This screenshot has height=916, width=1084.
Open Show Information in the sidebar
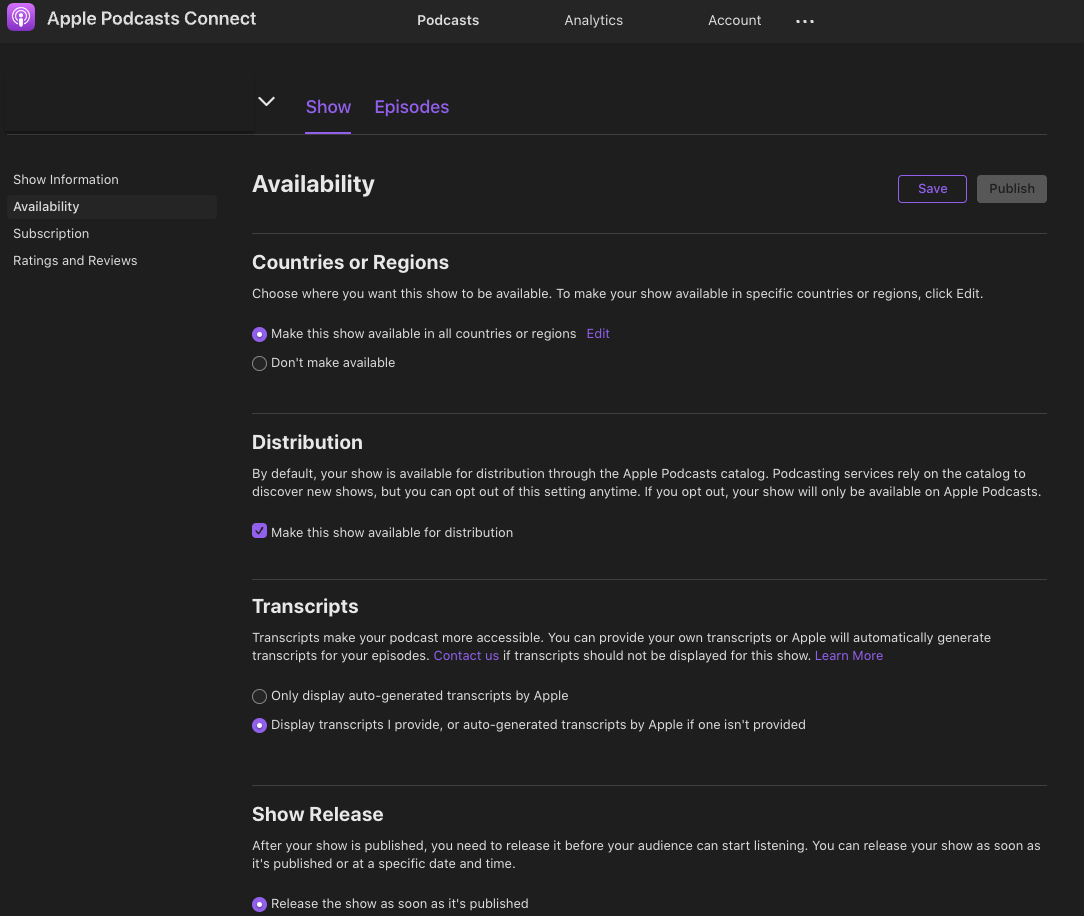point(66,180)
